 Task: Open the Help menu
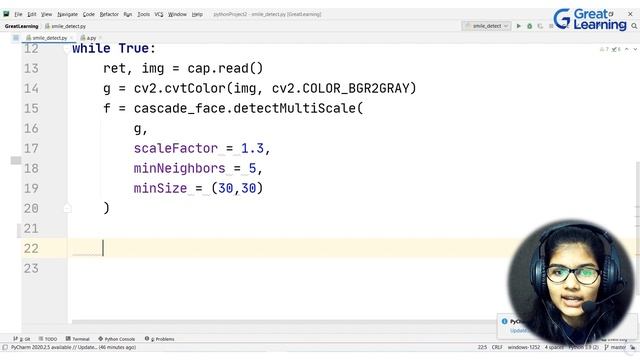coord(197,14)
